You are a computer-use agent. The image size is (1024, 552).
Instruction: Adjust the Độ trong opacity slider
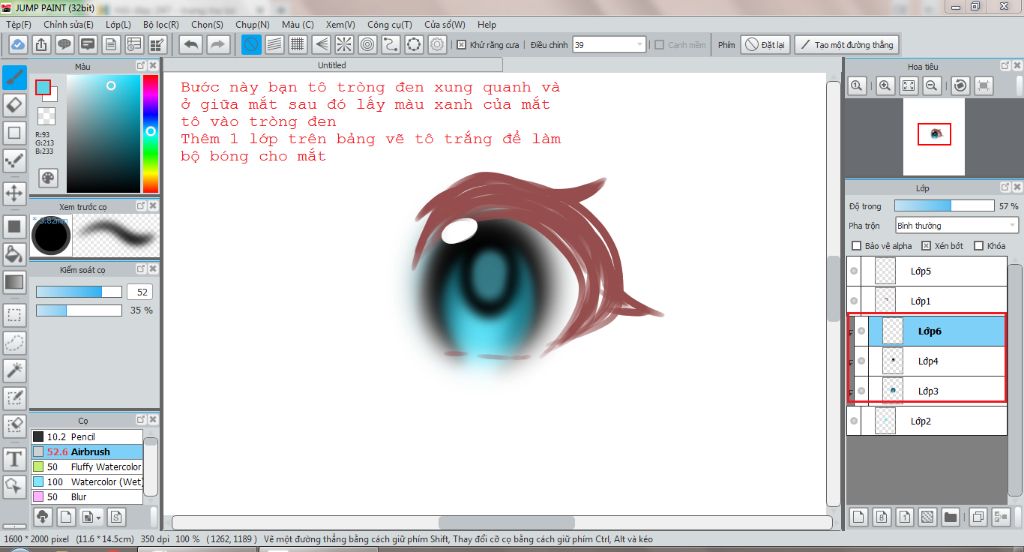coord(944,206)
